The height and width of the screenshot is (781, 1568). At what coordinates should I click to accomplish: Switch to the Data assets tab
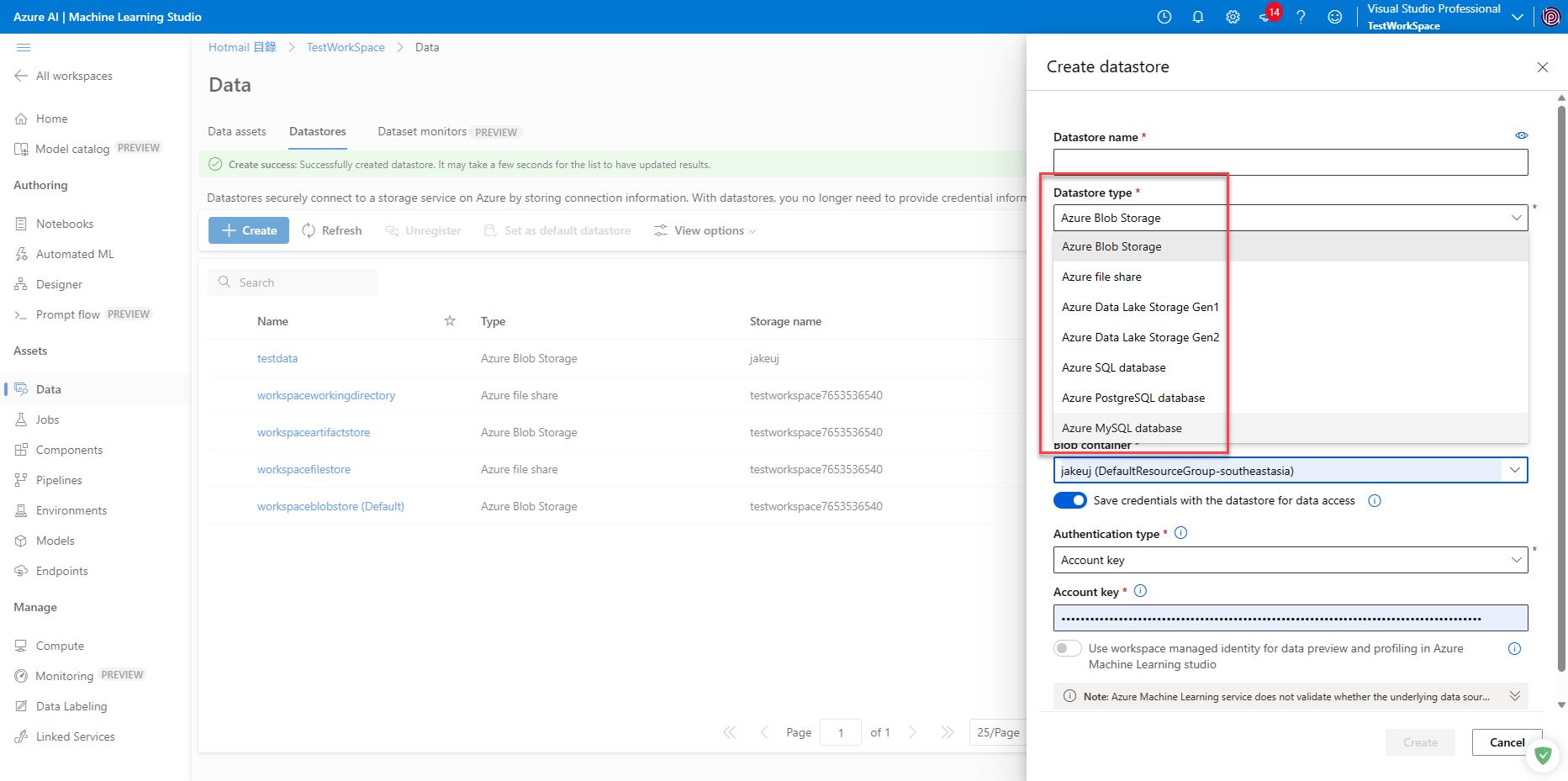237,131
